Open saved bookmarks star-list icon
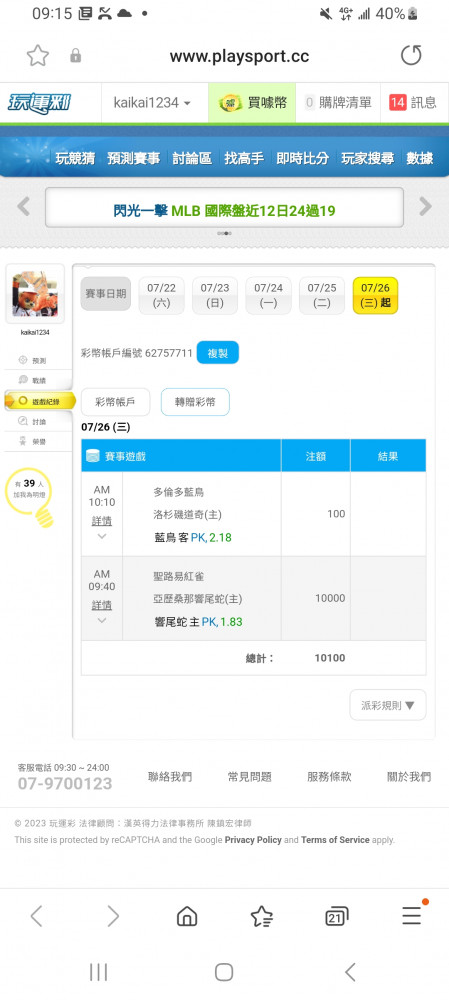 [x=261, y=916]
